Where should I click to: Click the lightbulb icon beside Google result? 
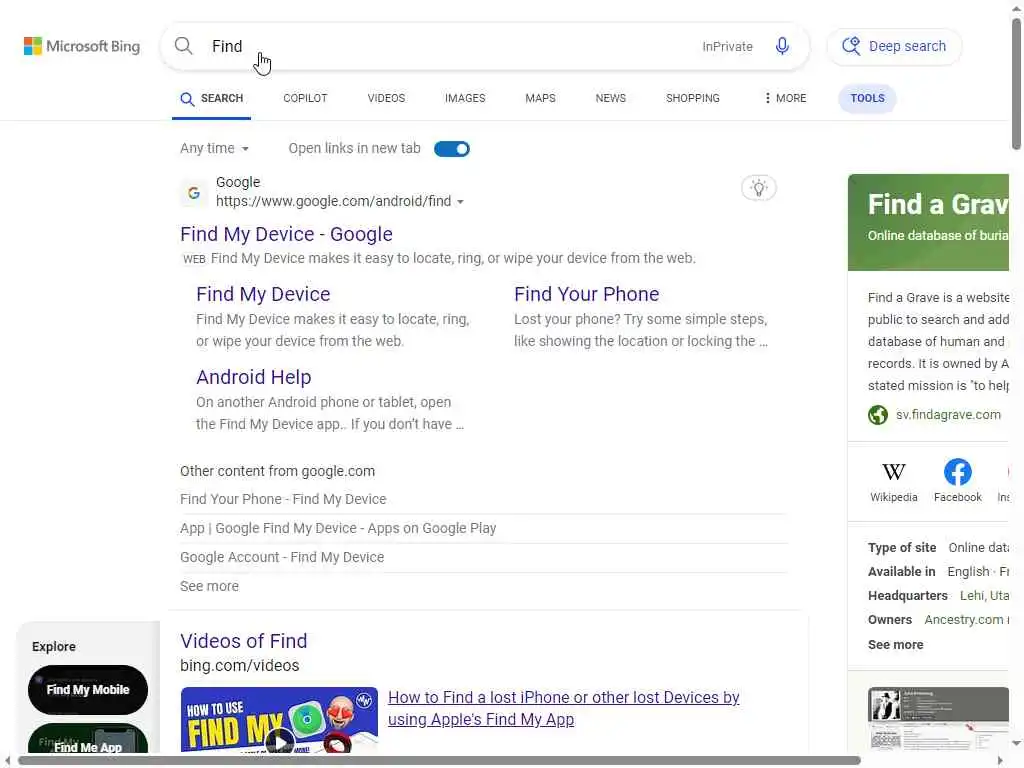[x=758, y=188]
